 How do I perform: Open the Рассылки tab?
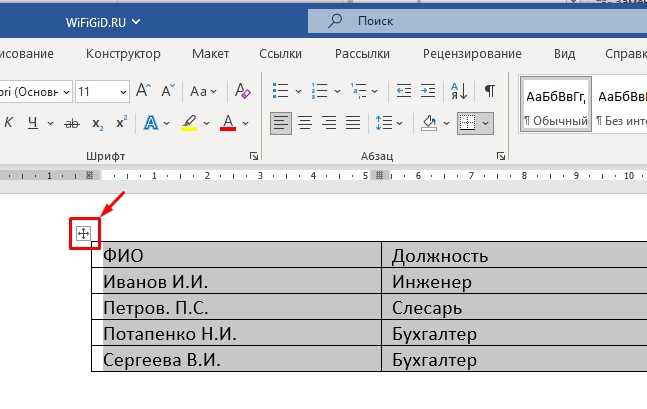pos(362,54)
